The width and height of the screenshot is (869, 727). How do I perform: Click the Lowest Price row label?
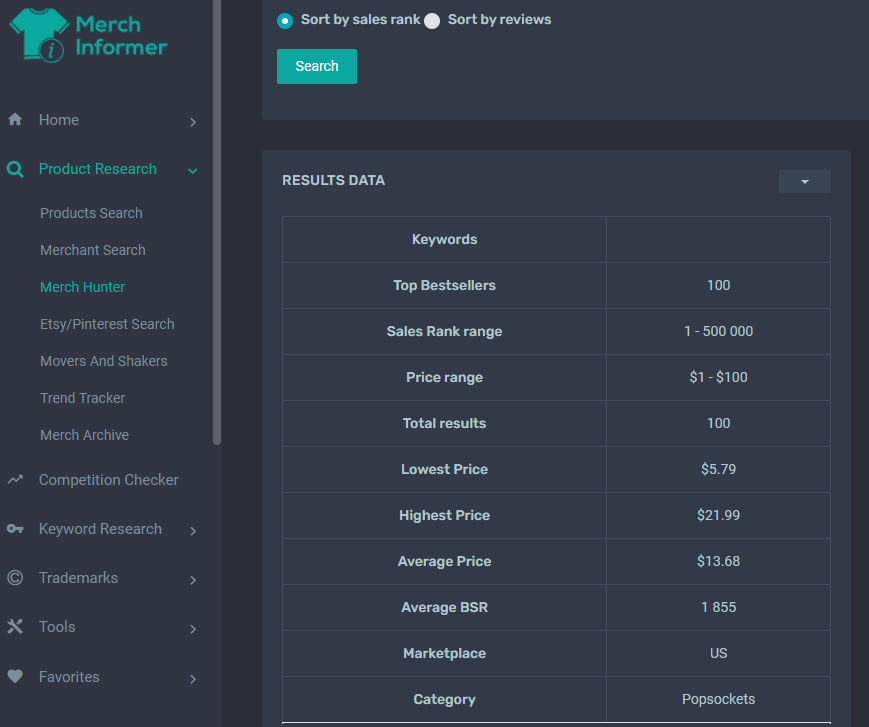[444, 469]
